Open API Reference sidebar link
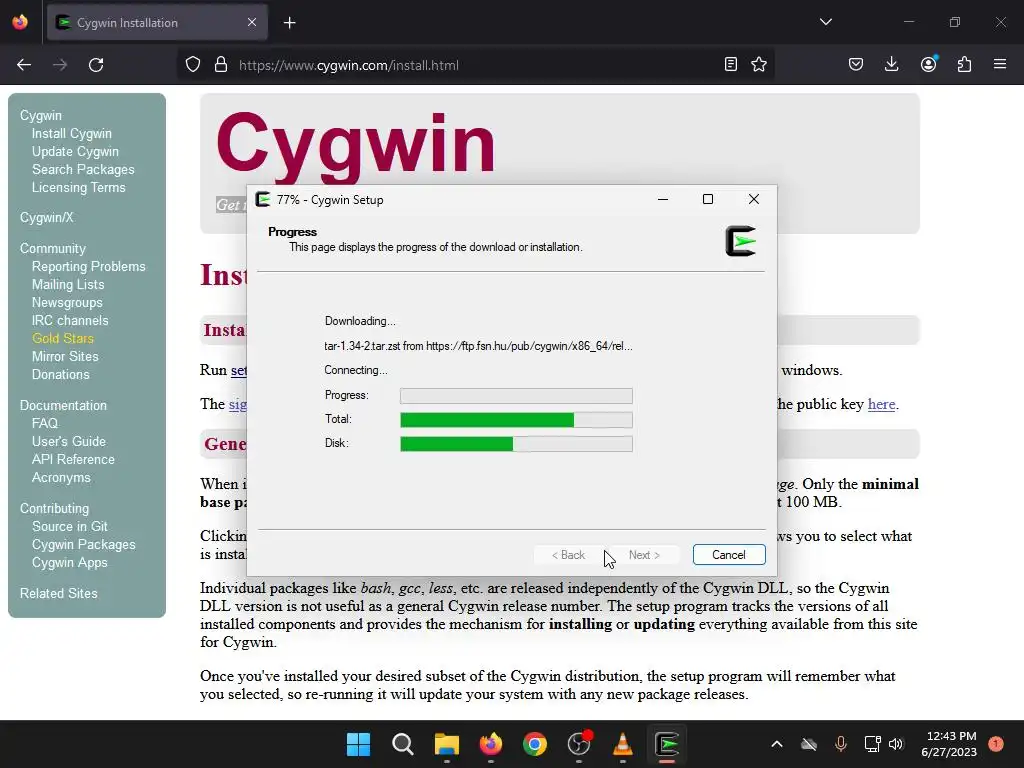The image size is (1024, 768). click(x=73, y=459)
